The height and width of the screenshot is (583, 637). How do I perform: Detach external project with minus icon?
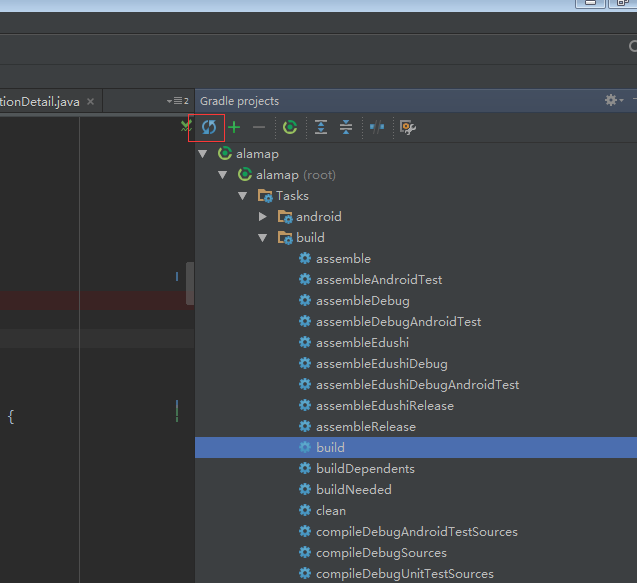click(x=259, y=127)
